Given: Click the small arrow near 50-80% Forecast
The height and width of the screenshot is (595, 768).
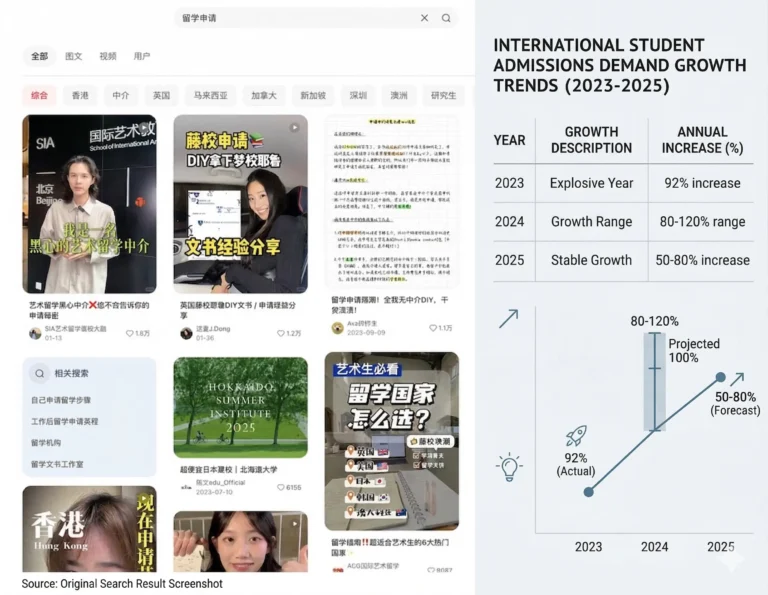Looking at the screenshot, I should point(737,380).
